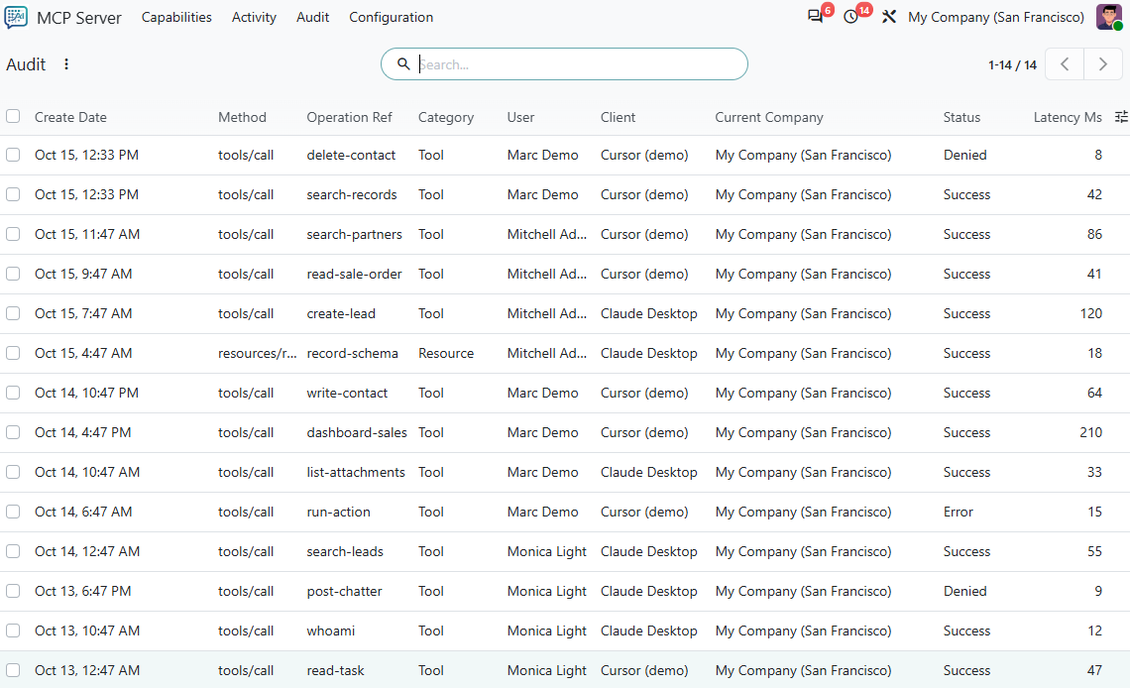Viewport: 1130px width, 688px height.
Task: Select the delete-contact row checkbox
Action: coord(13,154)
